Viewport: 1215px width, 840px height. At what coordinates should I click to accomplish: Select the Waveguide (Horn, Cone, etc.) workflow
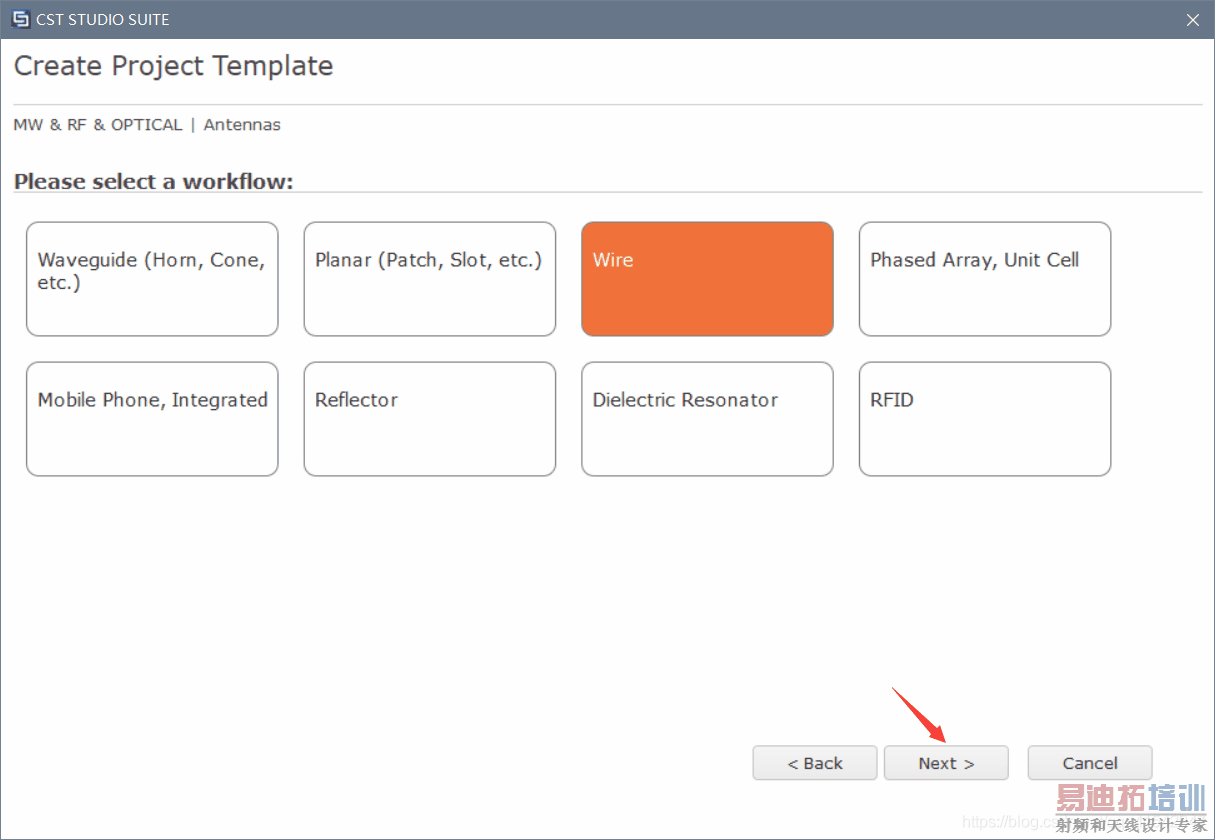point(152,279)
